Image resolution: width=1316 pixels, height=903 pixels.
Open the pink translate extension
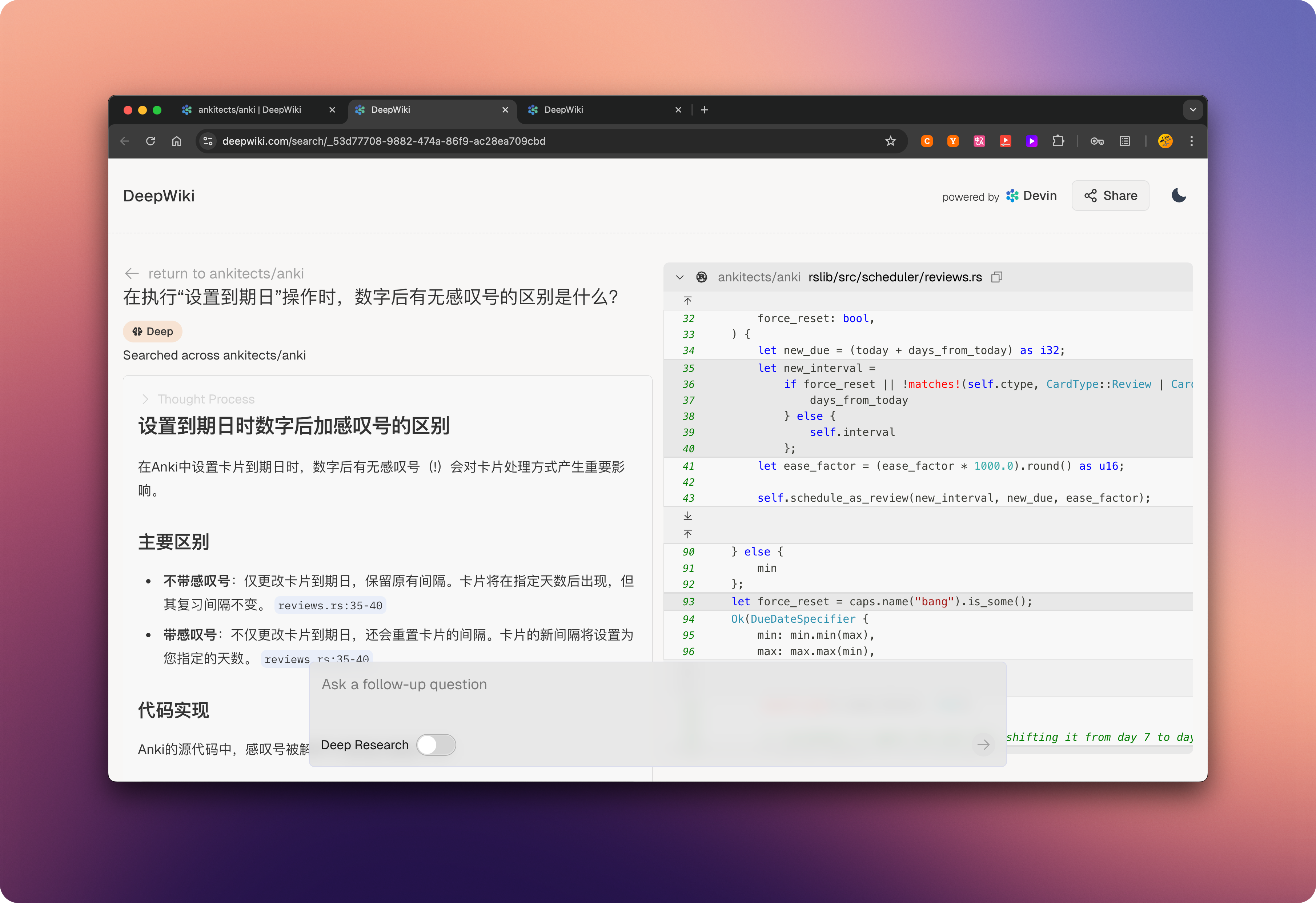tap(979, 141)
